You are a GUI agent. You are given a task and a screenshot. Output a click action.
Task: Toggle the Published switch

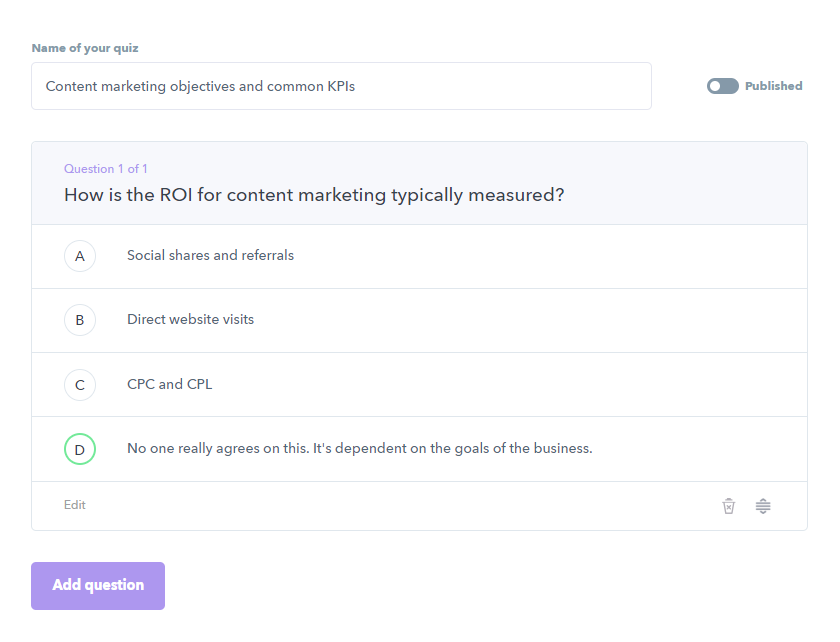pyautogui.click(x=722, y=86)
